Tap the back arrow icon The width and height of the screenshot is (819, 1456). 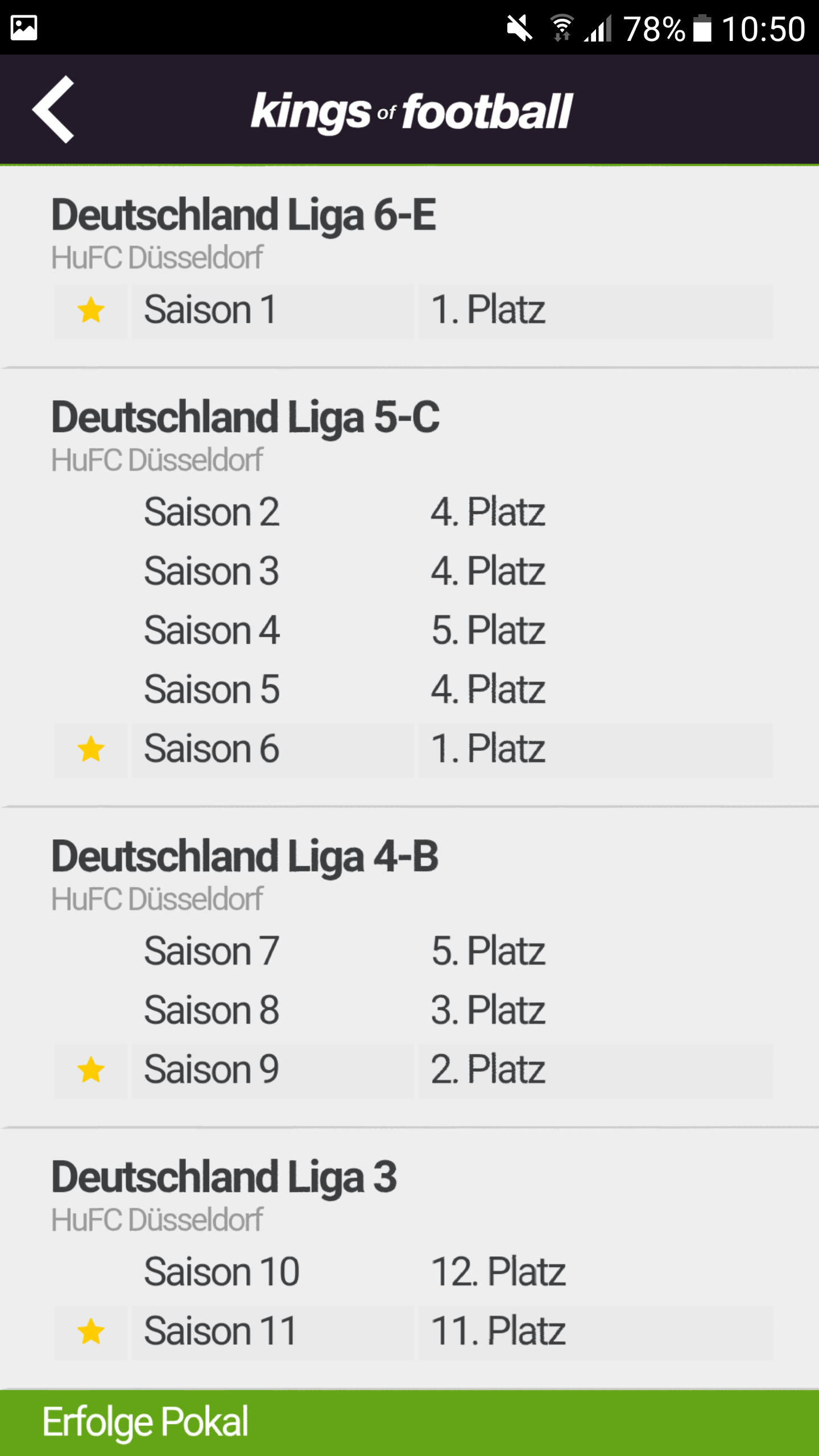pos(53,109)
